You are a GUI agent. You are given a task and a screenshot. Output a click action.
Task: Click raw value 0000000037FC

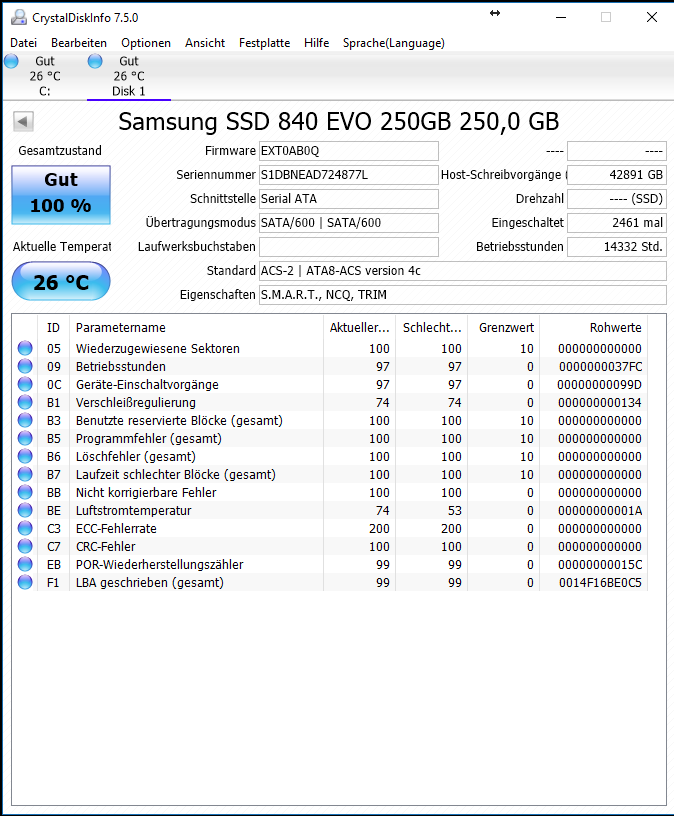pos(601,366)
